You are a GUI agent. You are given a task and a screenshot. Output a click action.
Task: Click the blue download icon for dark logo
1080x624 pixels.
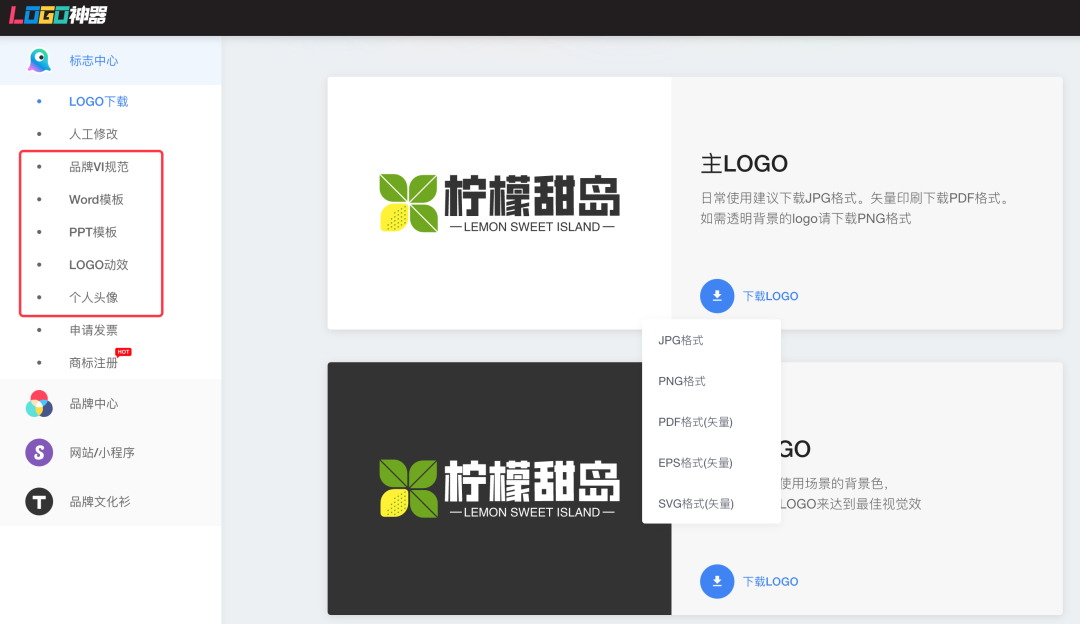pyautogui.click(x=717, y=581)
